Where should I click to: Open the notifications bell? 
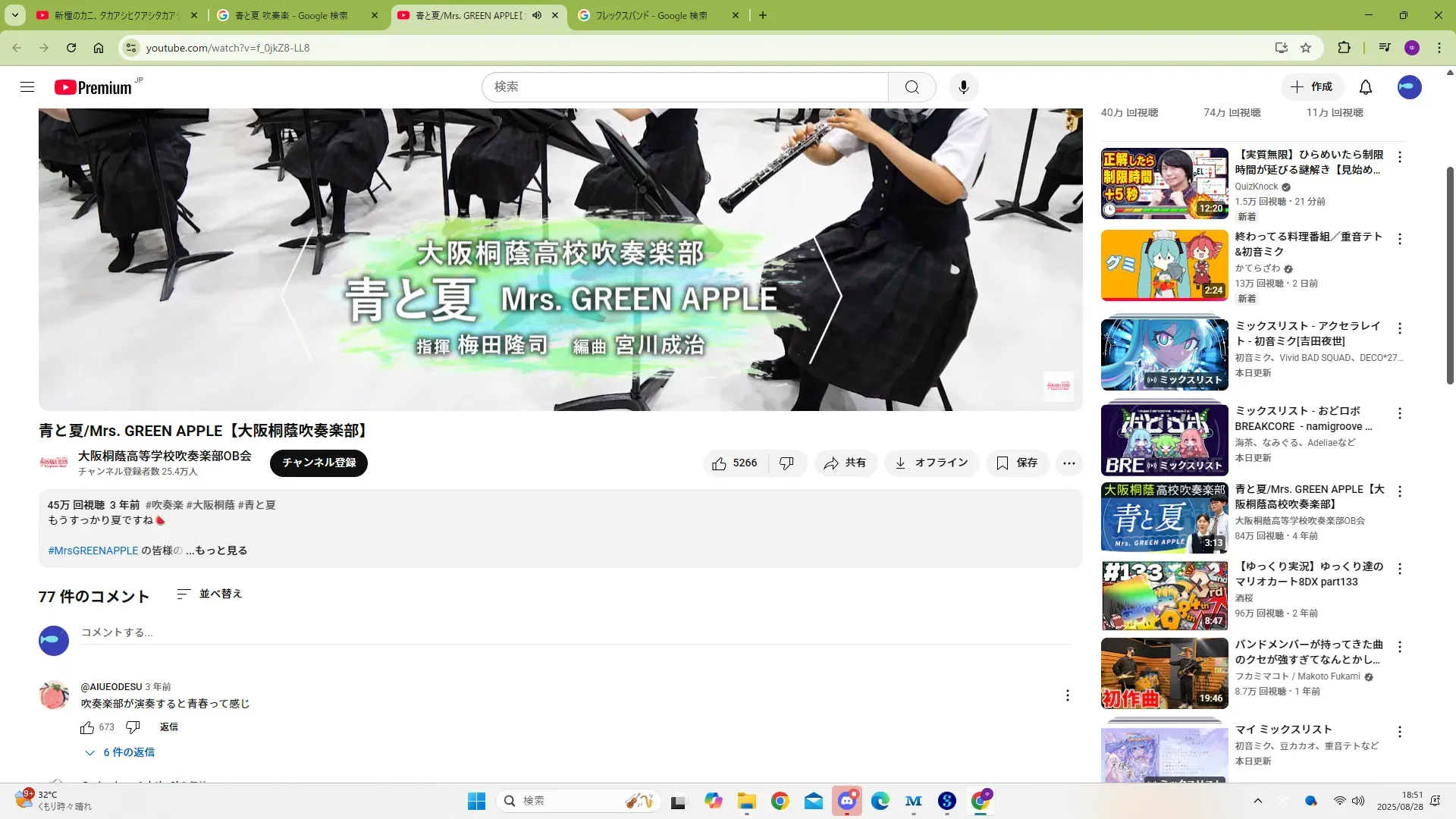[1365, 87]
